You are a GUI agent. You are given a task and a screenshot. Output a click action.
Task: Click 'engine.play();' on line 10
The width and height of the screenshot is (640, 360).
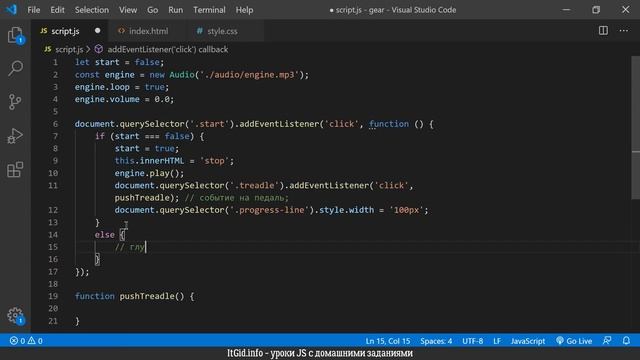click(149, 173)
